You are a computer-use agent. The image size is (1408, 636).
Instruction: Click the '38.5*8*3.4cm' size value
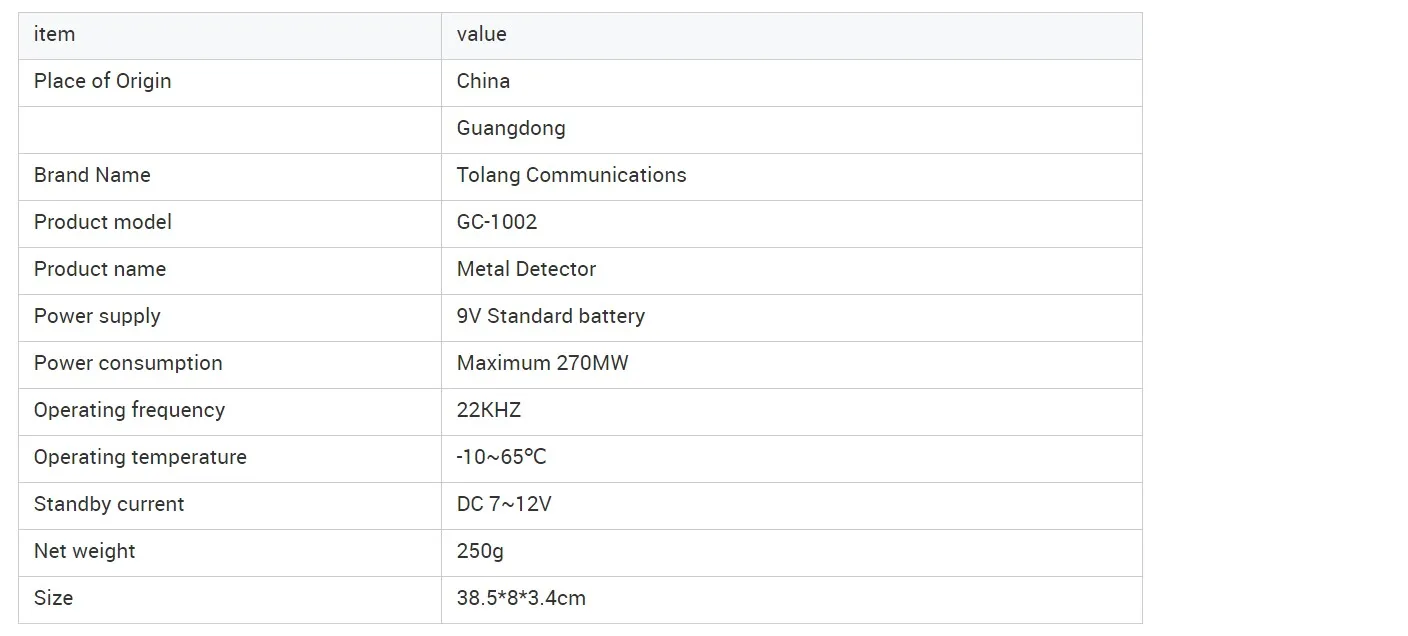521,599
